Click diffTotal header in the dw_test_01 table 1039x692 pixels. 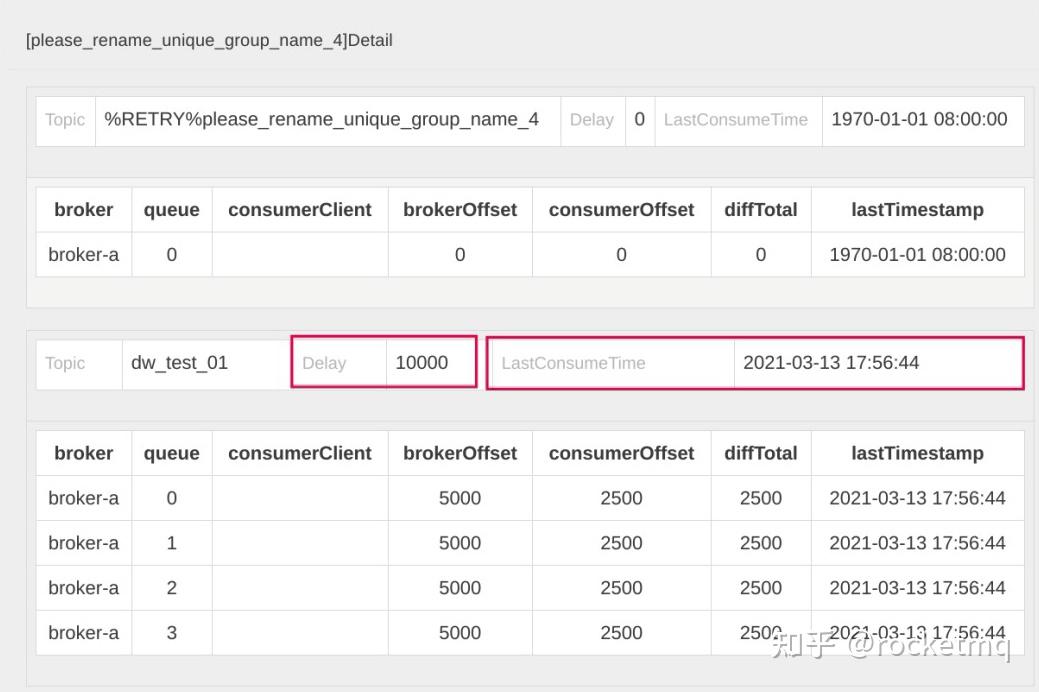761,453
